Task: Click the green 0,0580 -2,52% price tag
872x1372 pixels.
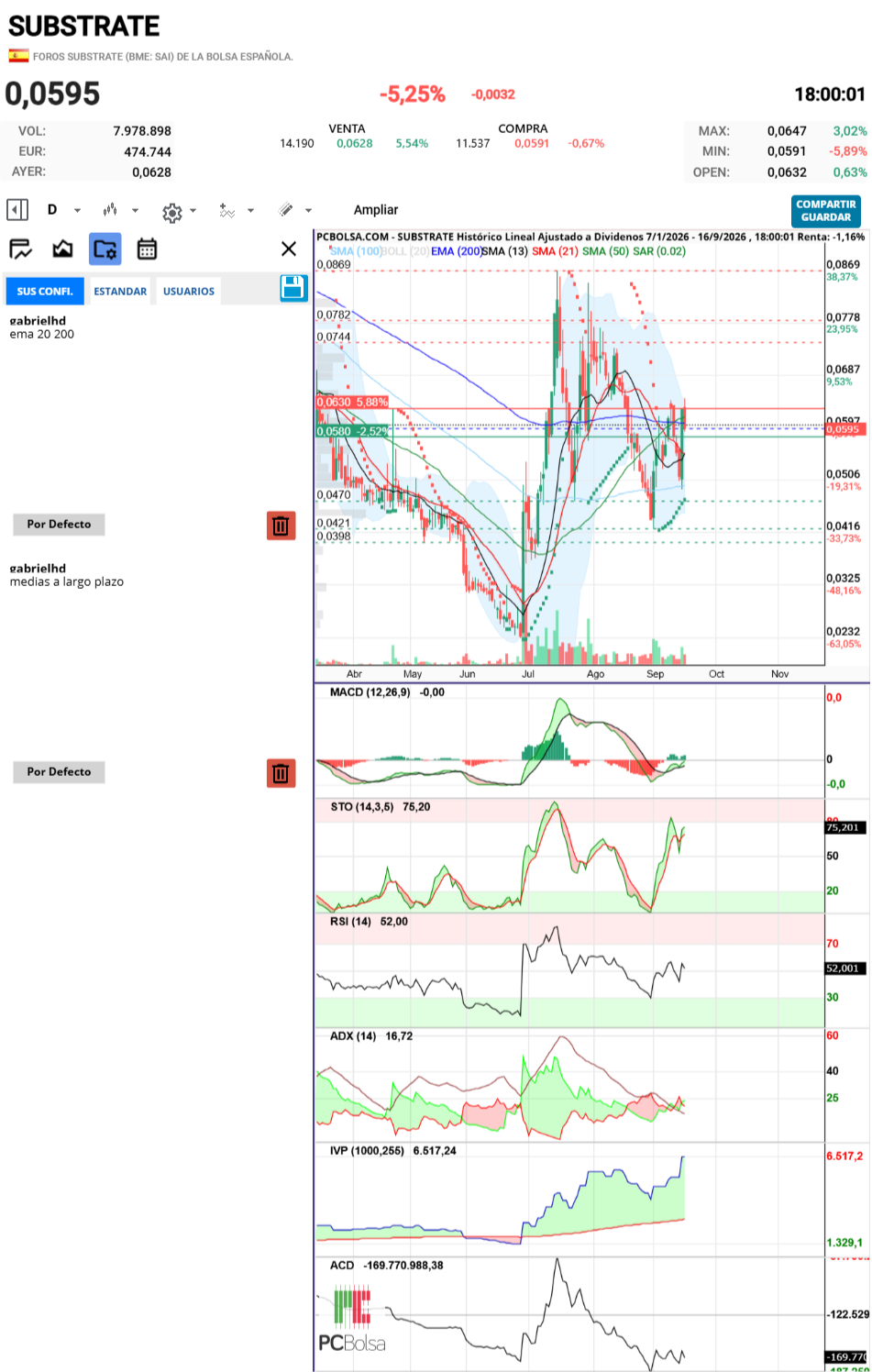Action: [x=352, y=431]
